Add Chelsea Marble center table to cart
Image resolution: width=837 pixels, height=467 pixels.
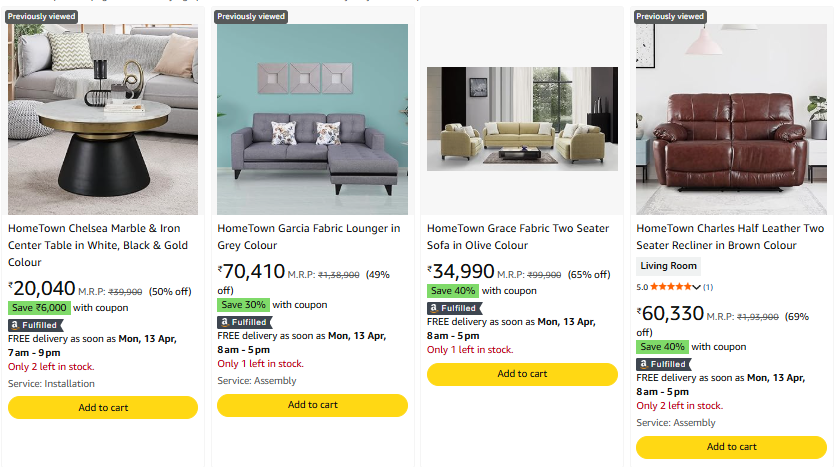(103, 407)
